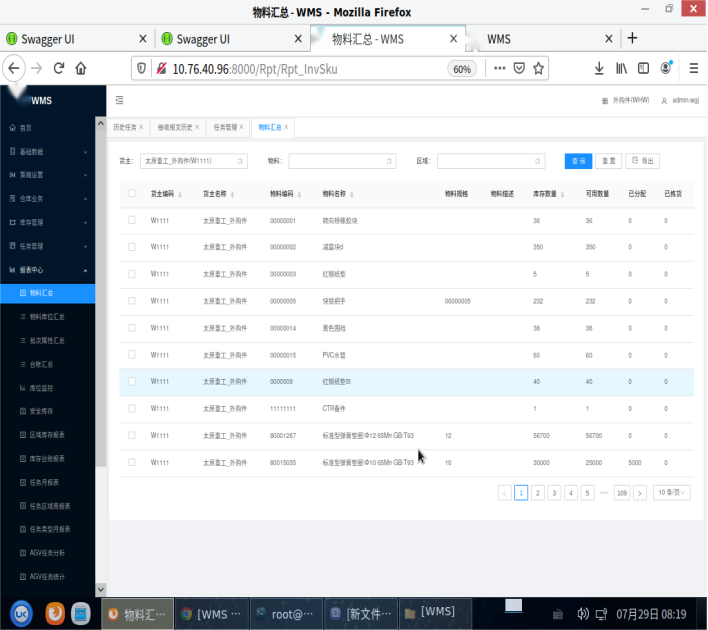Click the 导出 export button

642,161
